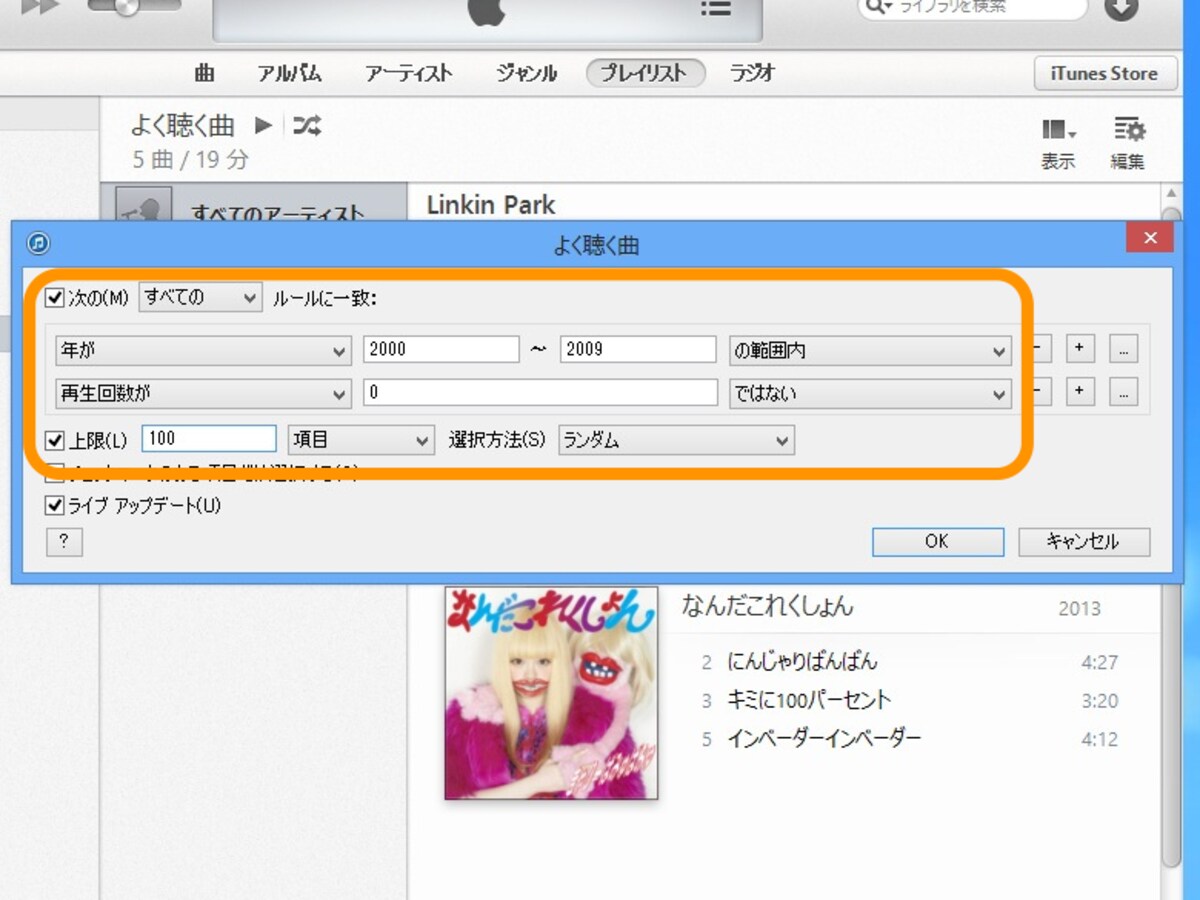Screen dimensions: 1200x900
Task: Open the downloads arrow icon
Action: click(x=1121, y=8)
